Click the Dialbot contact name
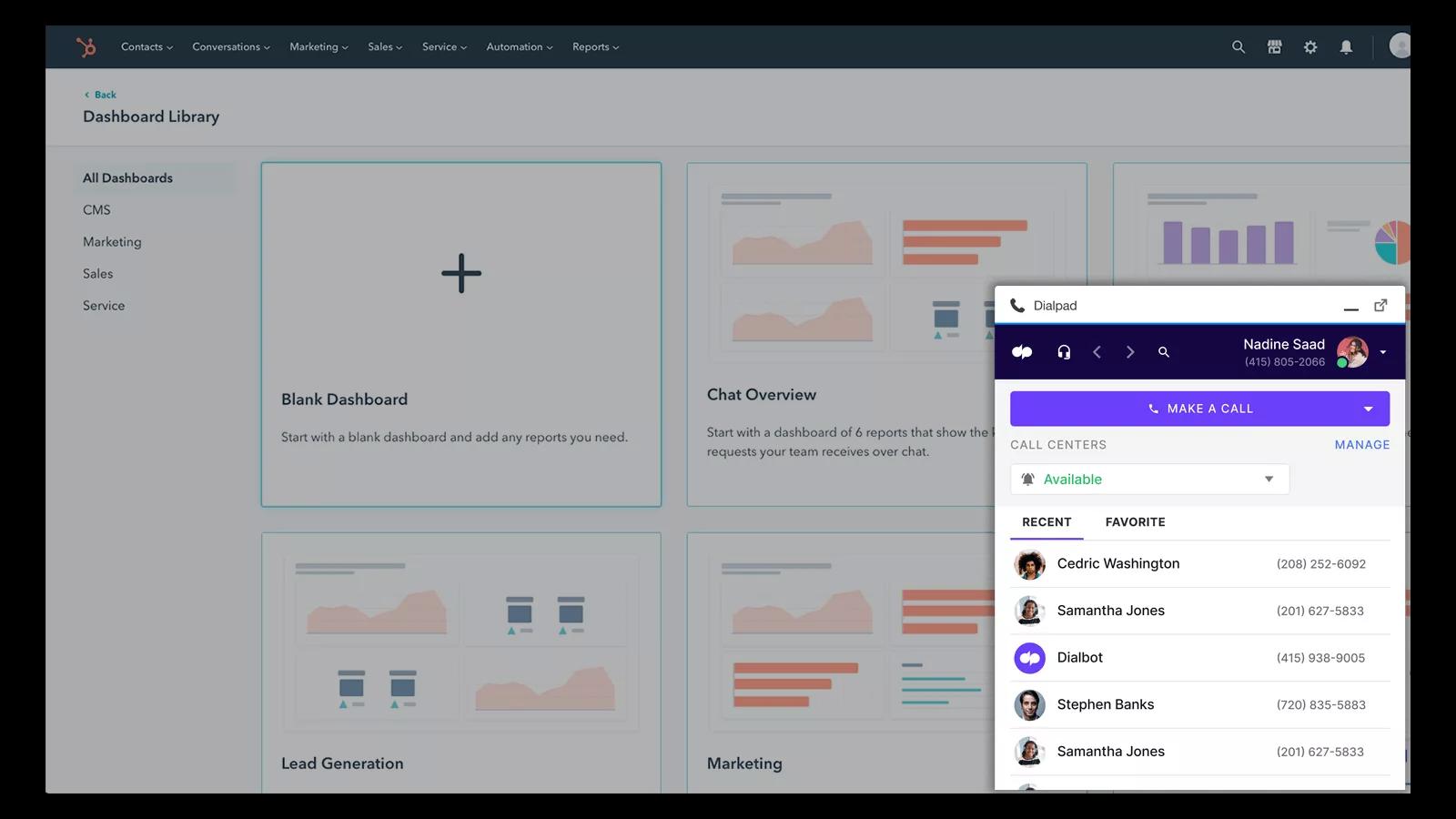 (x=1080, y=657)
